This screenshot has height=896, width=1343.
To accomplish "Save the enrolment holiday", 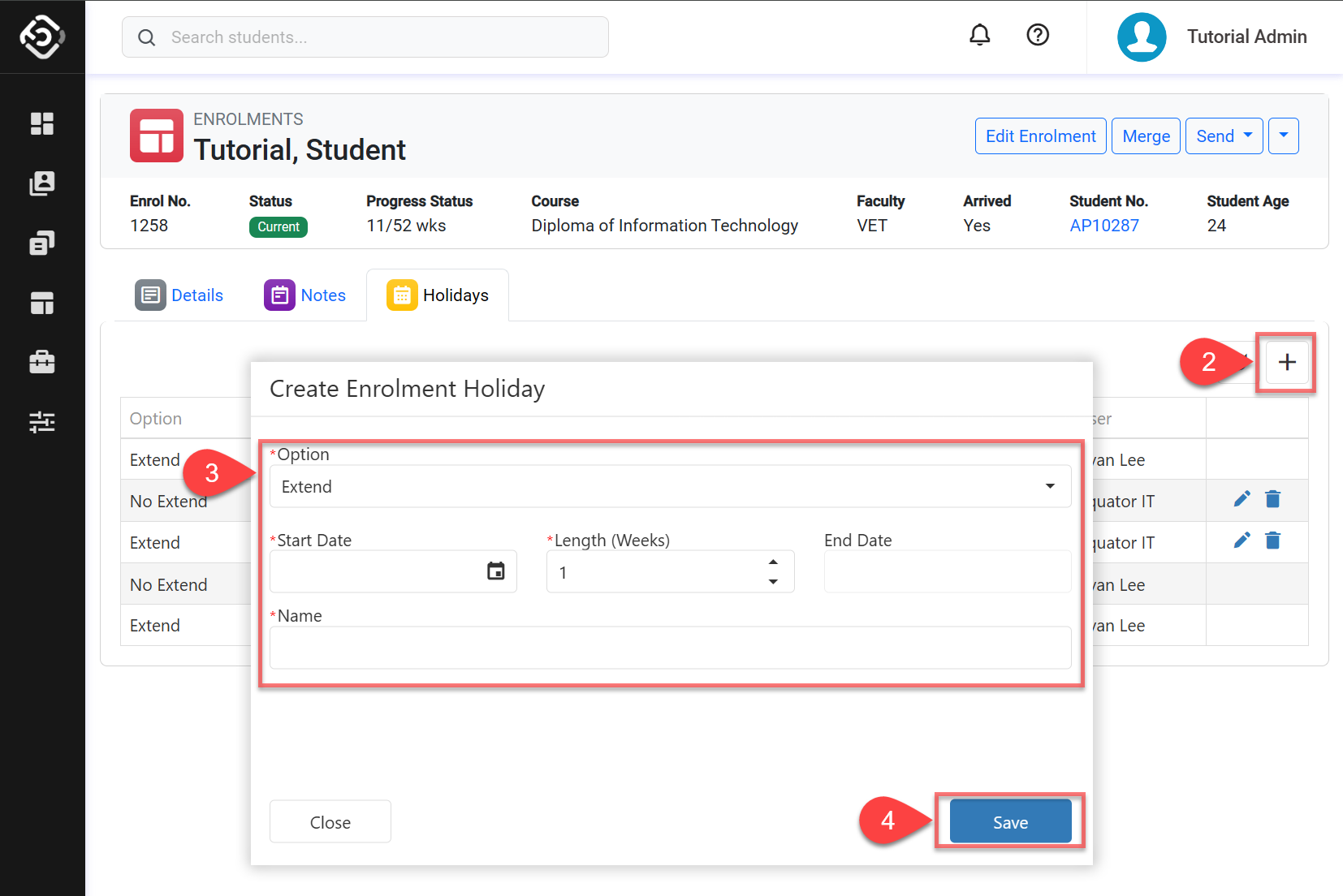I will click(x=1011, y=821).
